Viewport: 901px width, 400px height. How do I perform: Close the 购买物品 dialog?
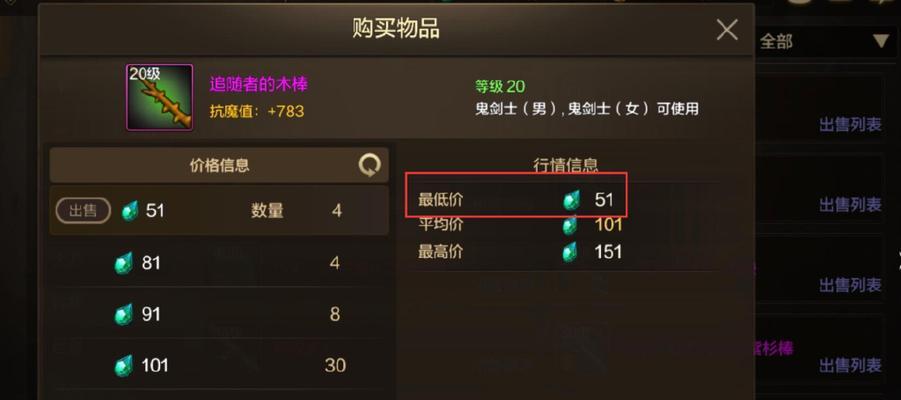(727, 29)
